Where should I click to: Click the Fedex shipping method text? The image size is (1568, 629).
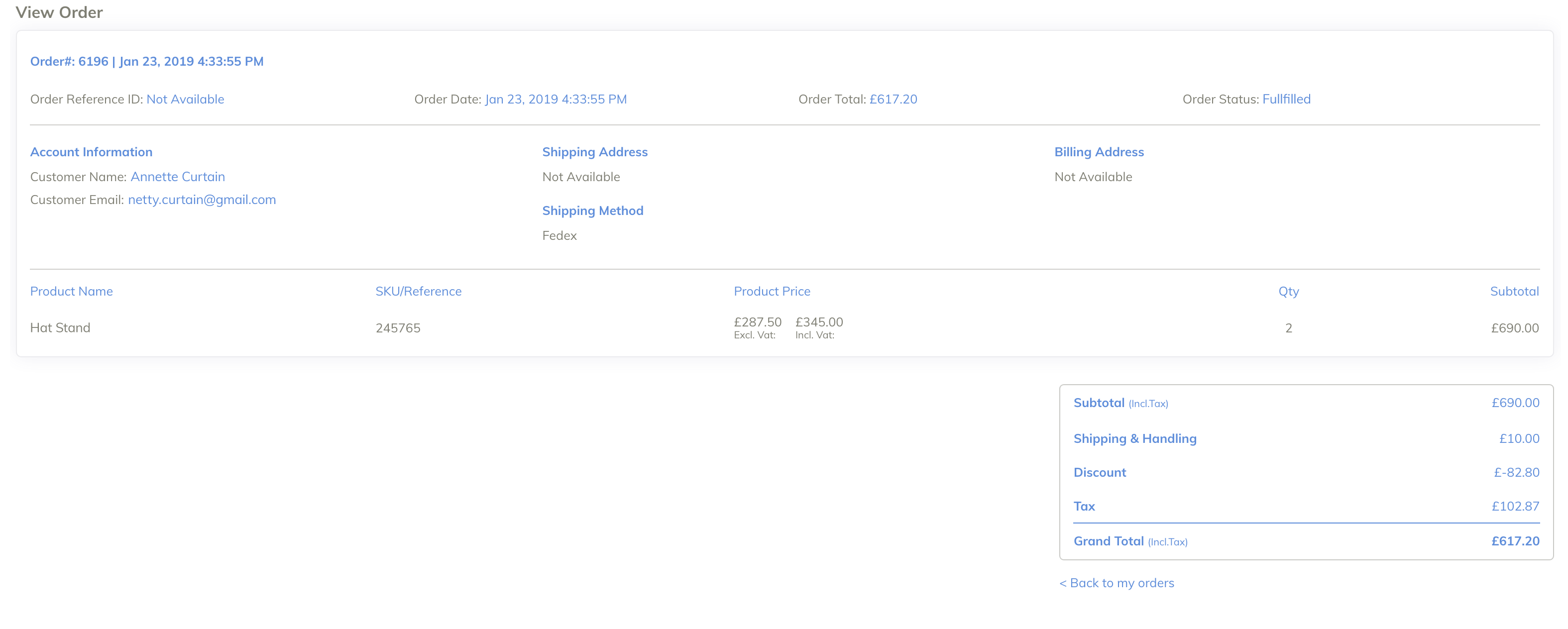click(559, 235)
